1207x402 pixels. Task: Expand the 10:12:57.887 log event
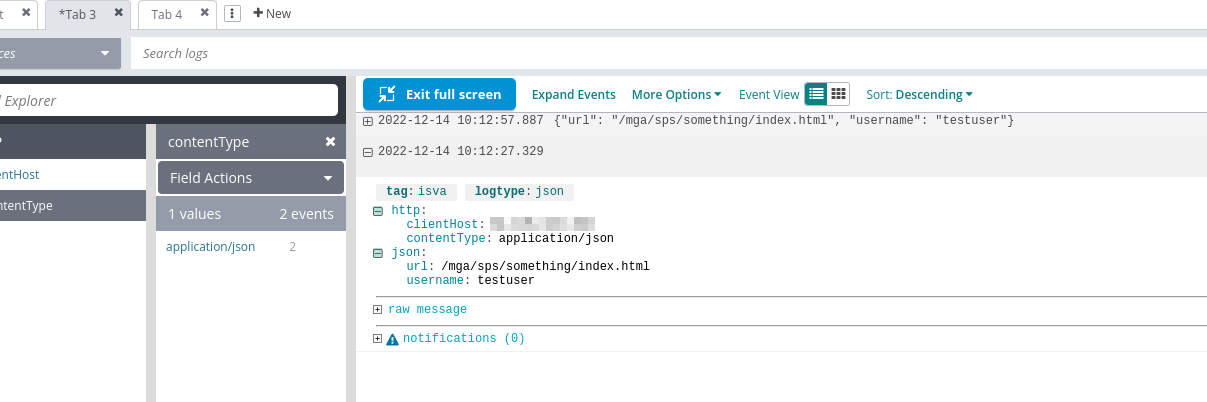(368, 121)
